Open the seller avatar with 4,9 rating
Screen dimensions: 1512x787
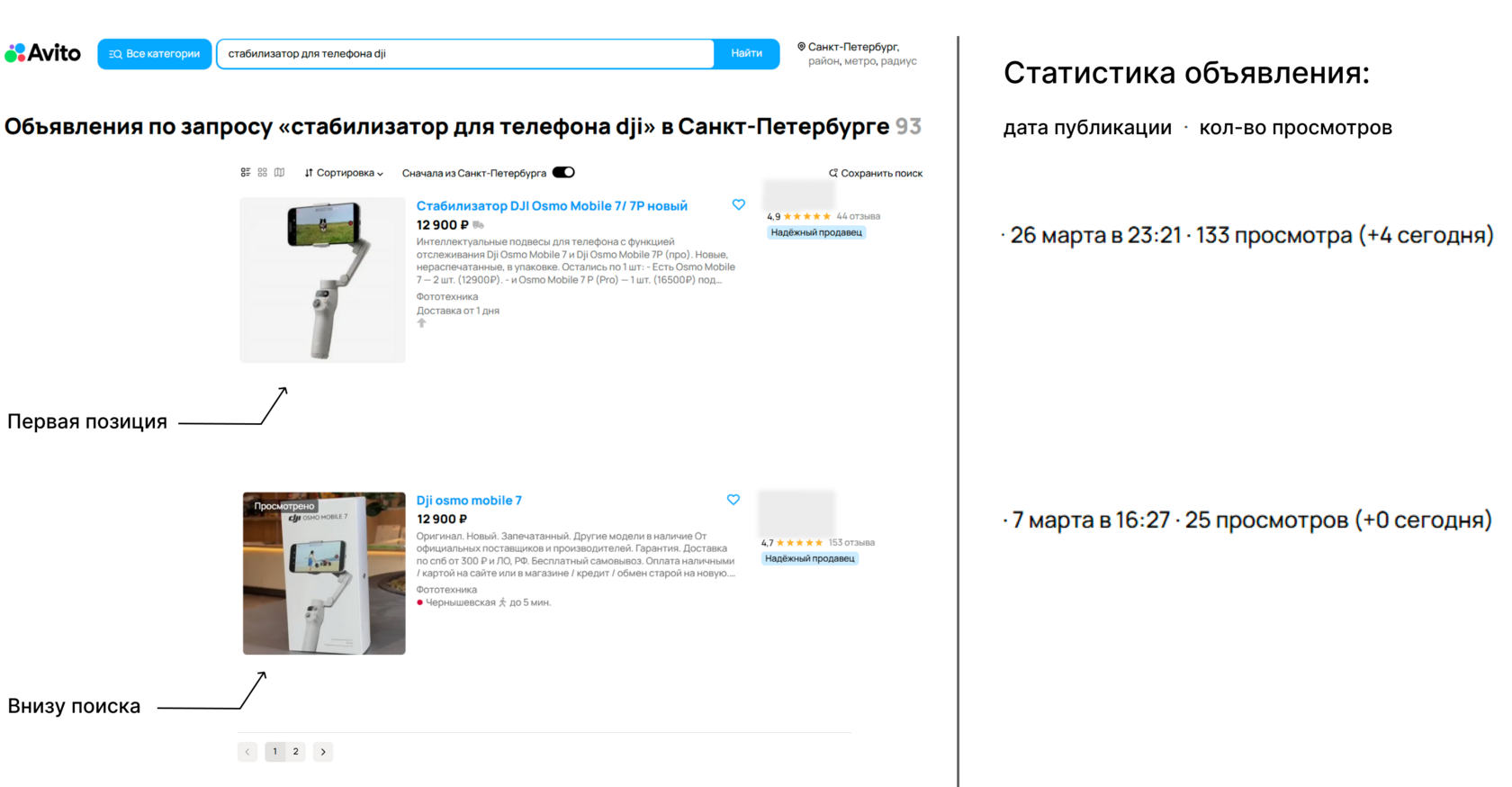click(799, 194)
